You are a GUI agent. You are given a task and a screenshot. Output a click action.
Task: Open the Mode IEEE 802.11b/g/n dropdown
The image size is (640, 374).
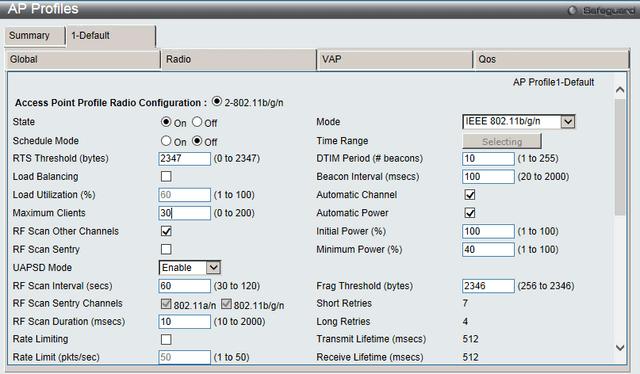519,122
